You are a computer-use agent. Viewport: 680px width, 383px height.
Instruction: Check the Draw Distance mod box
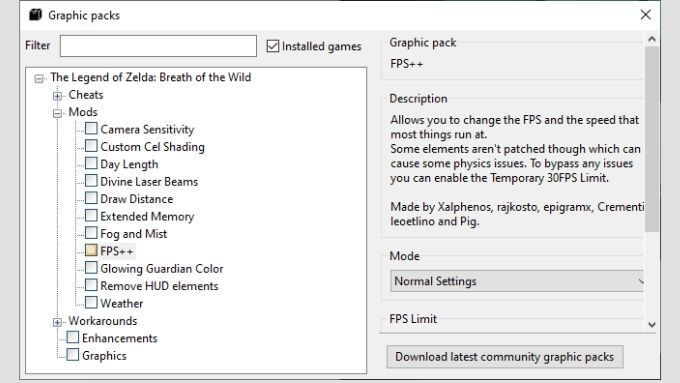[91, 198]
